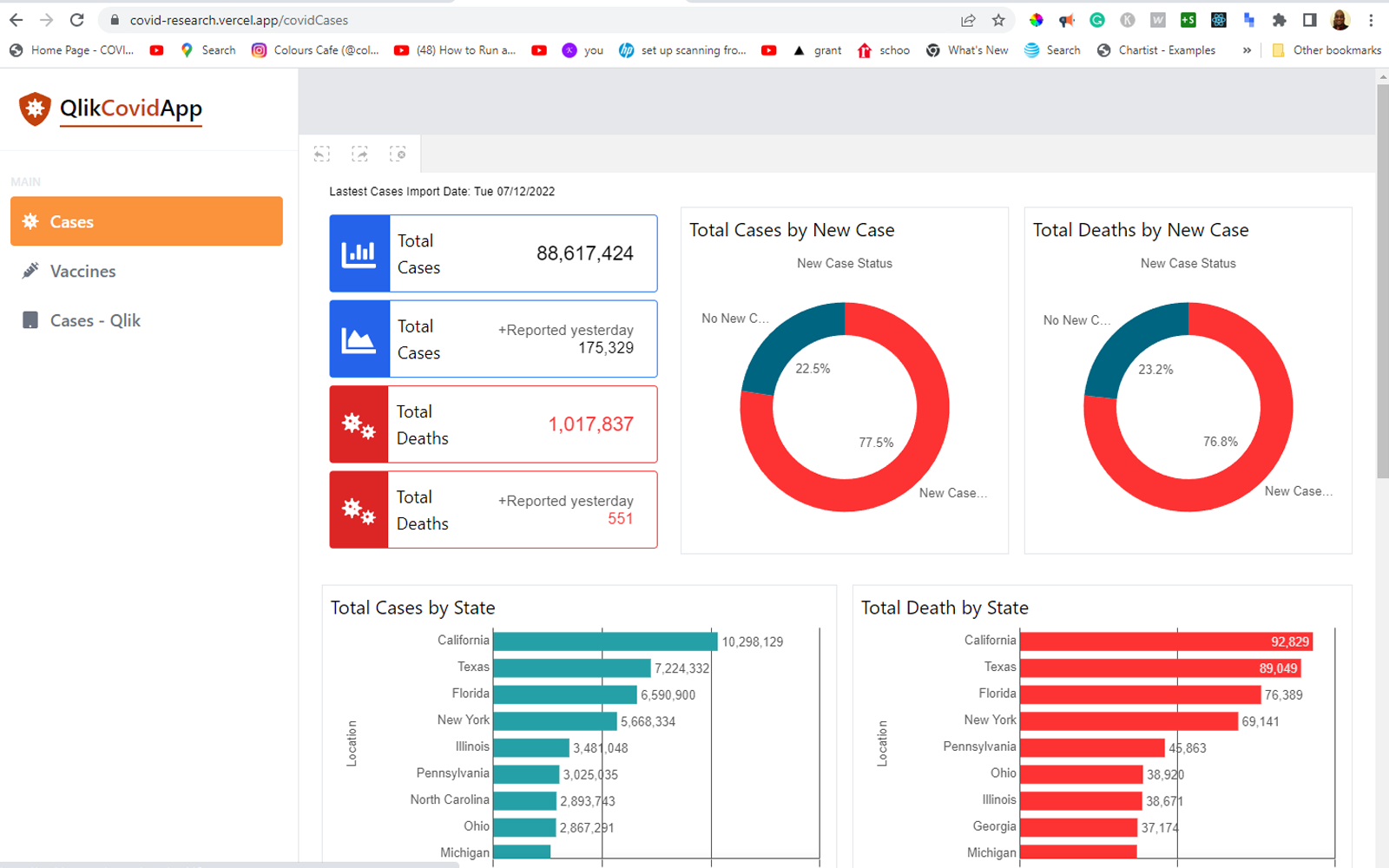Click the QlikCovidApp shield logo
This screenshot has width=1389, height=868.
(x=35, y=109)
